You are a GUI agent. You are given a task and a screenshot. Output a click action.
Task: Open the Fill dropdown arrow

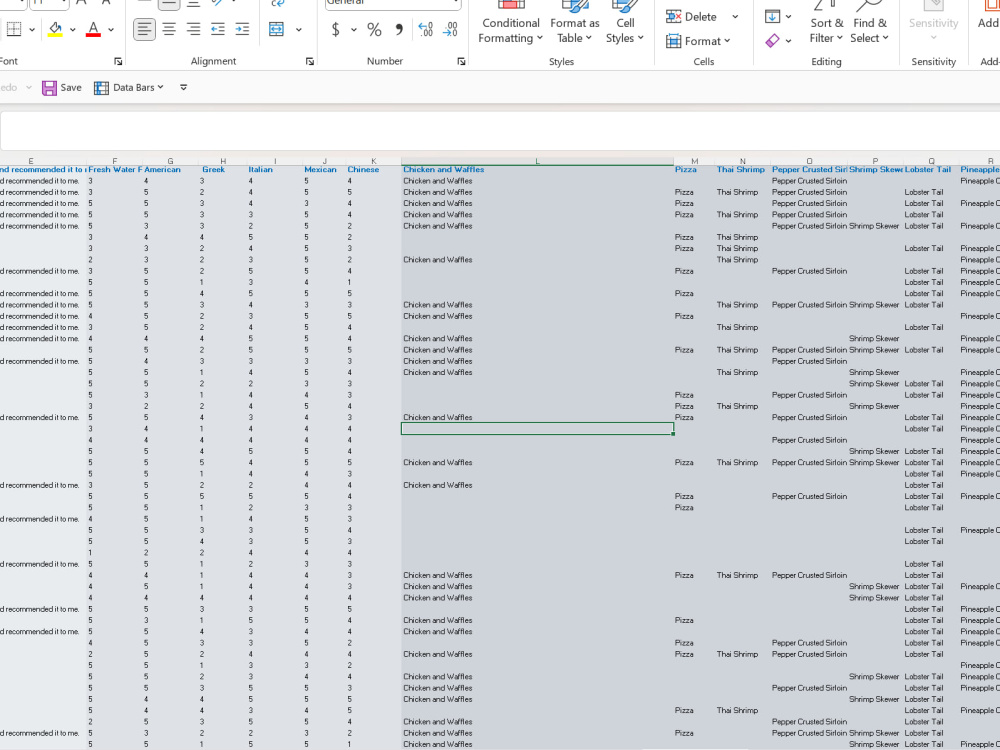[x=789, y=17]
